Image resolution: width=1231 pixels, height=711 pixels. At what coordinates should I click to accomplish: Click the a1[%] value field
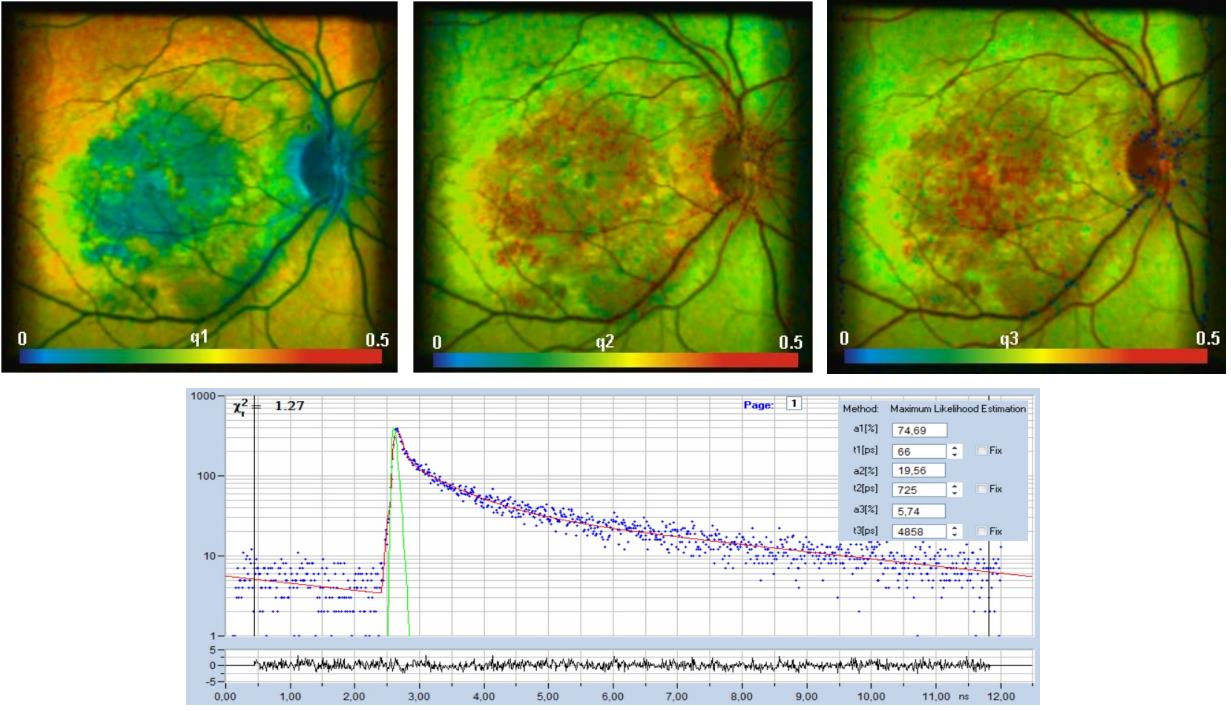[918, 431]
